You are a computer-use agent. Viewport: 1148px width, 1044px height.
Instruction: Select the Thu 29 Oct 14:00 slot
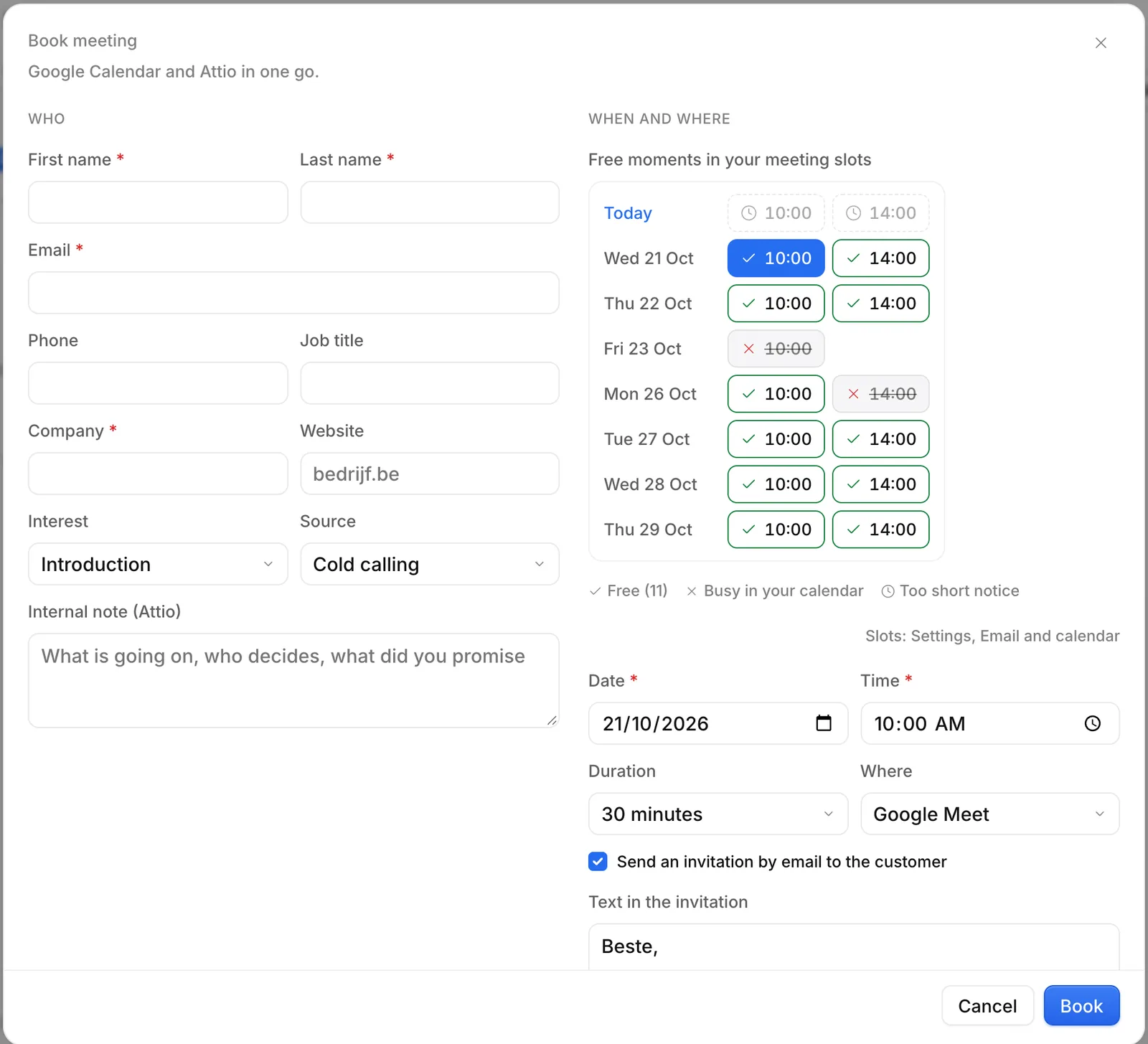pyautogui.click(x=881, y=530)
